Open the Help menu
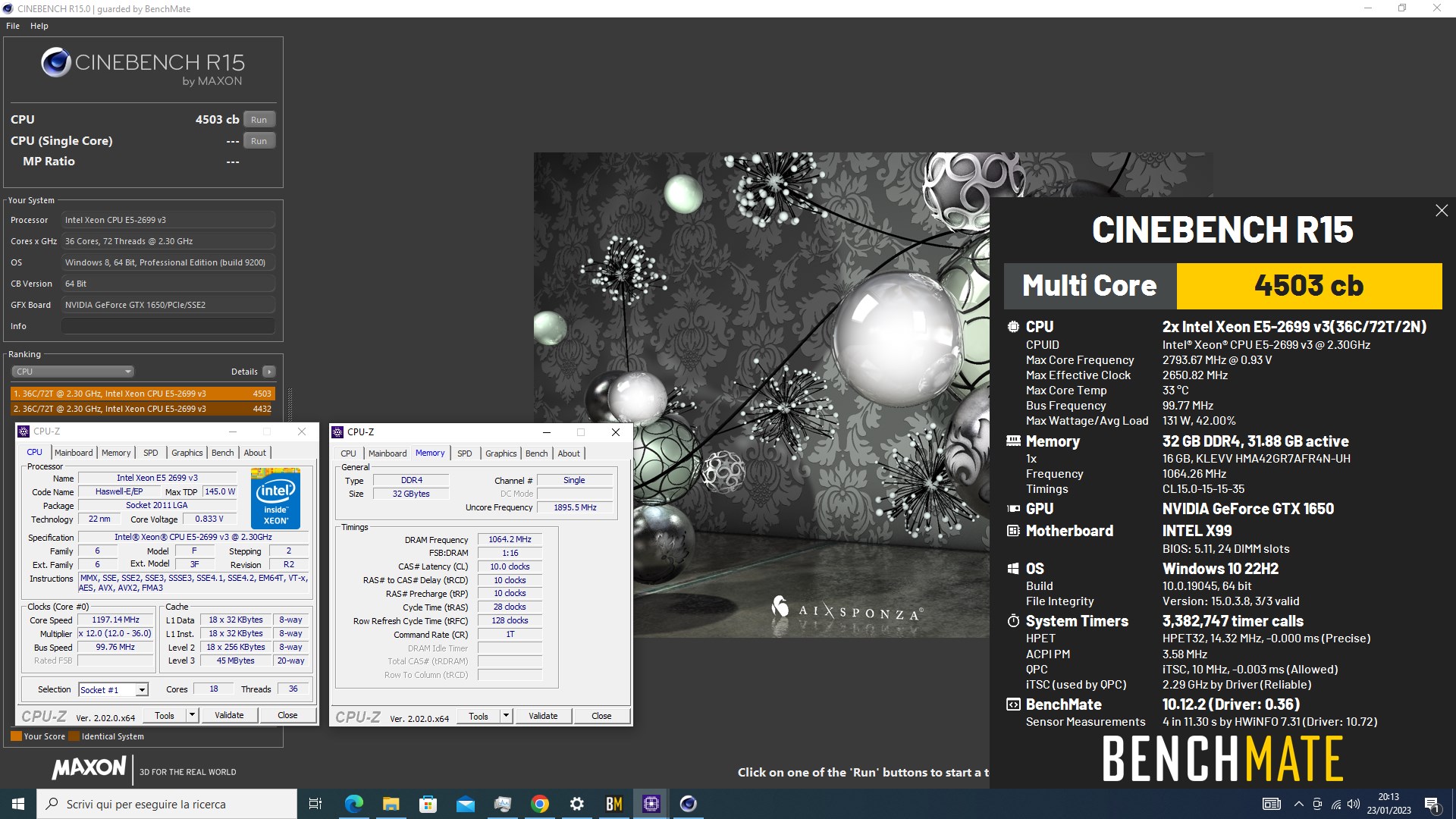 point(39,26)
